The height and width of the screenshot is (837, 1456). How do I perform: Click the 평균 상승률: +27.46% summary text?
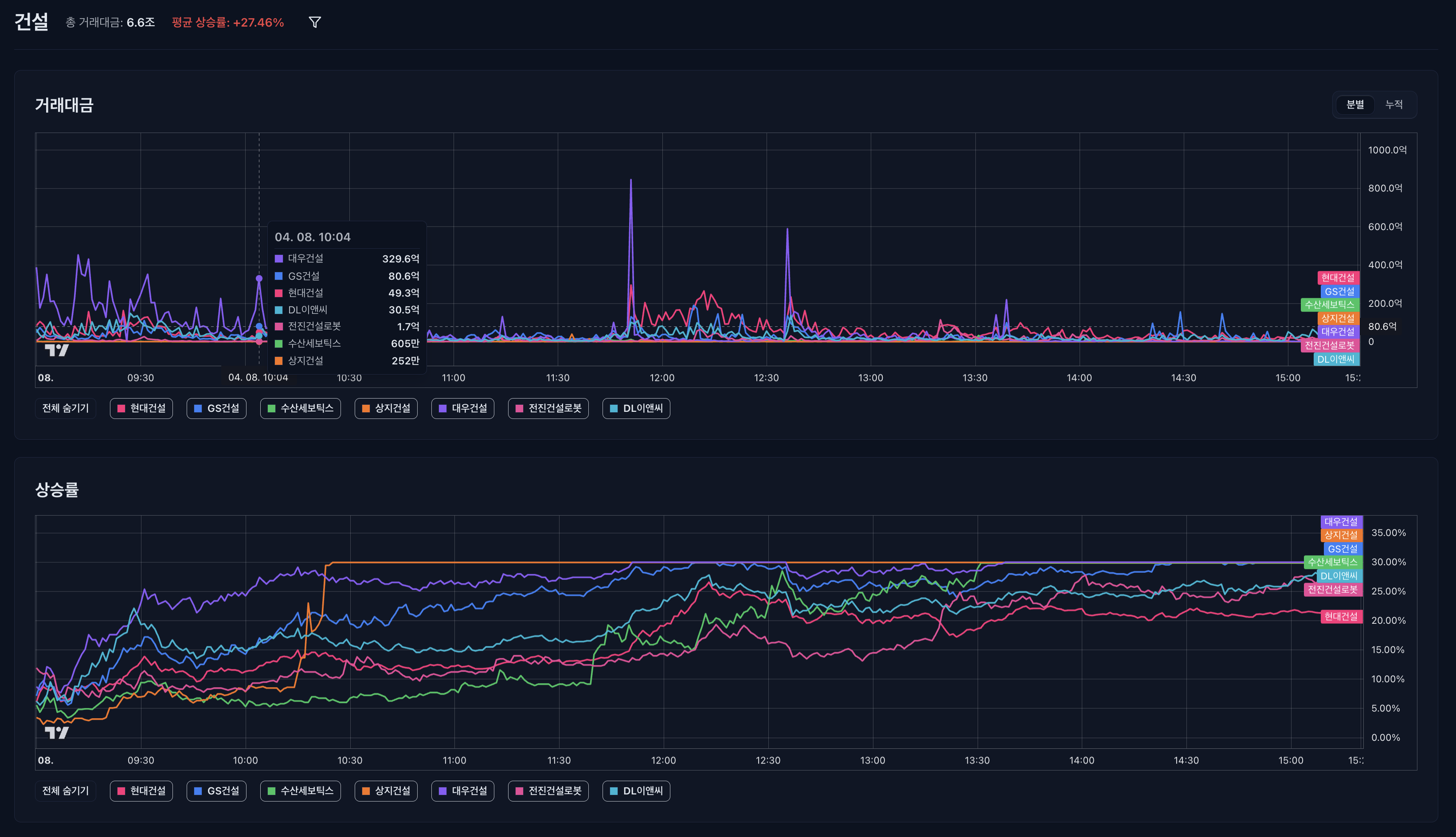tap(228, 23)
